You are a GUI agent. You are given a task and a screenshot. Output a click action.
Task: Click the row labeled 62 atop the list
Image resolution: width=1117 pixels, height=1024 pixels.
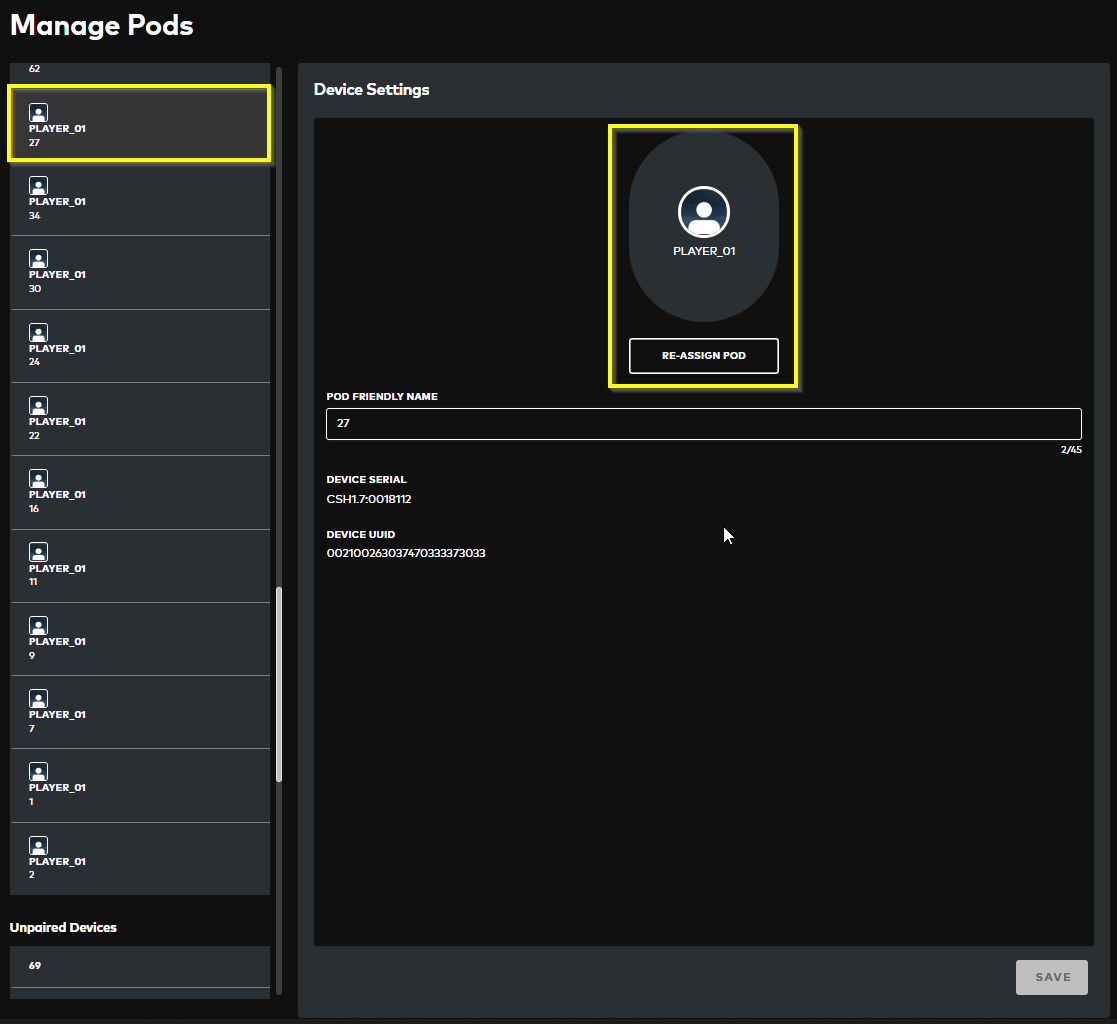(140, 73)
